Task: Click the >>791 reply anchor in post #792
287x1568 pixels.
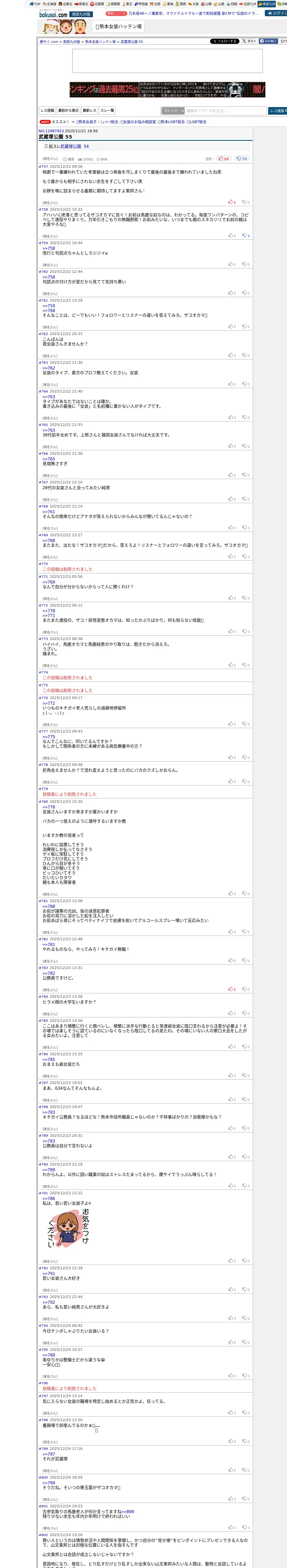Action: point(49,1273)
